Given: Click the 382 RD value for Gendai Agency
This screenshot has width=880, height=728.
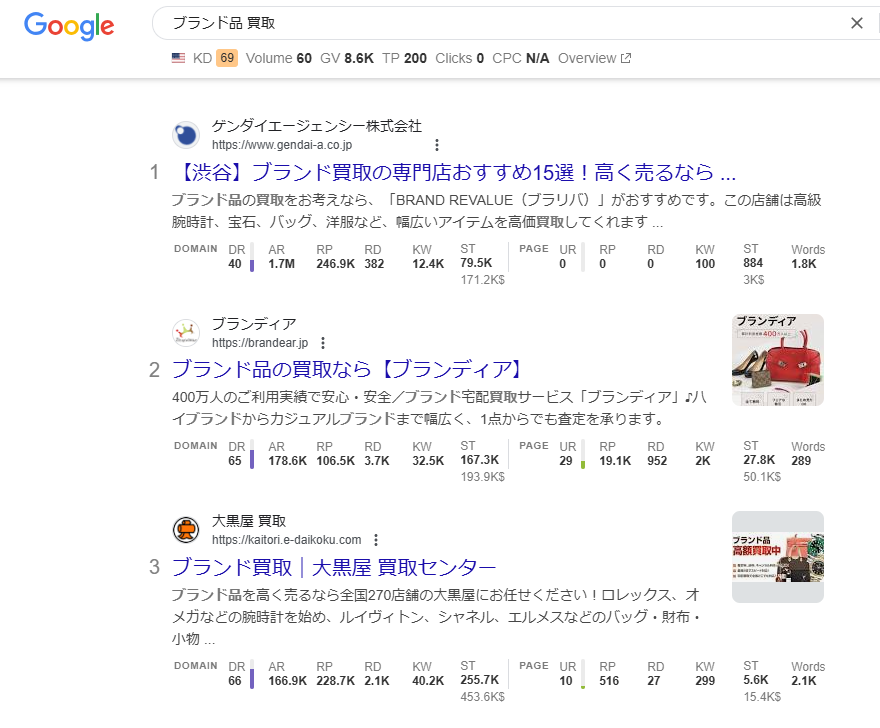Looking at the screenshot, I should (x=374, y=264).
